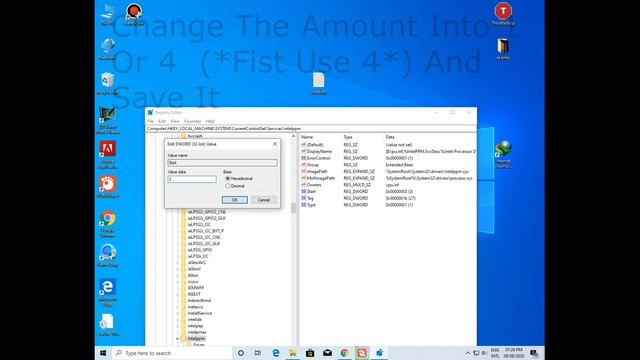
Task: Select the DisplayName value icon
Action: click(x=304, y=151)
